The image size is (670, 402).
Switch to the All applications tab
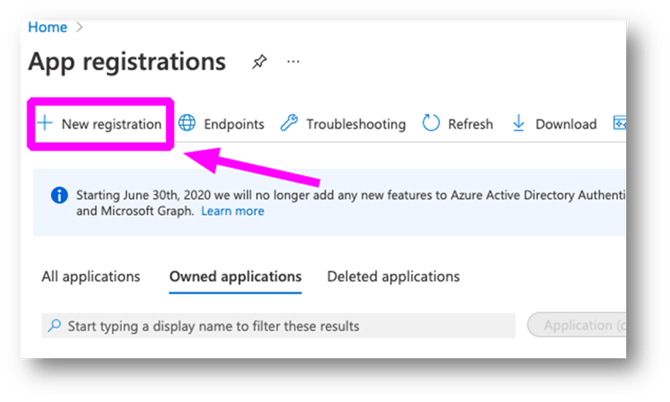pyautogui.click(x=91, y=276)
